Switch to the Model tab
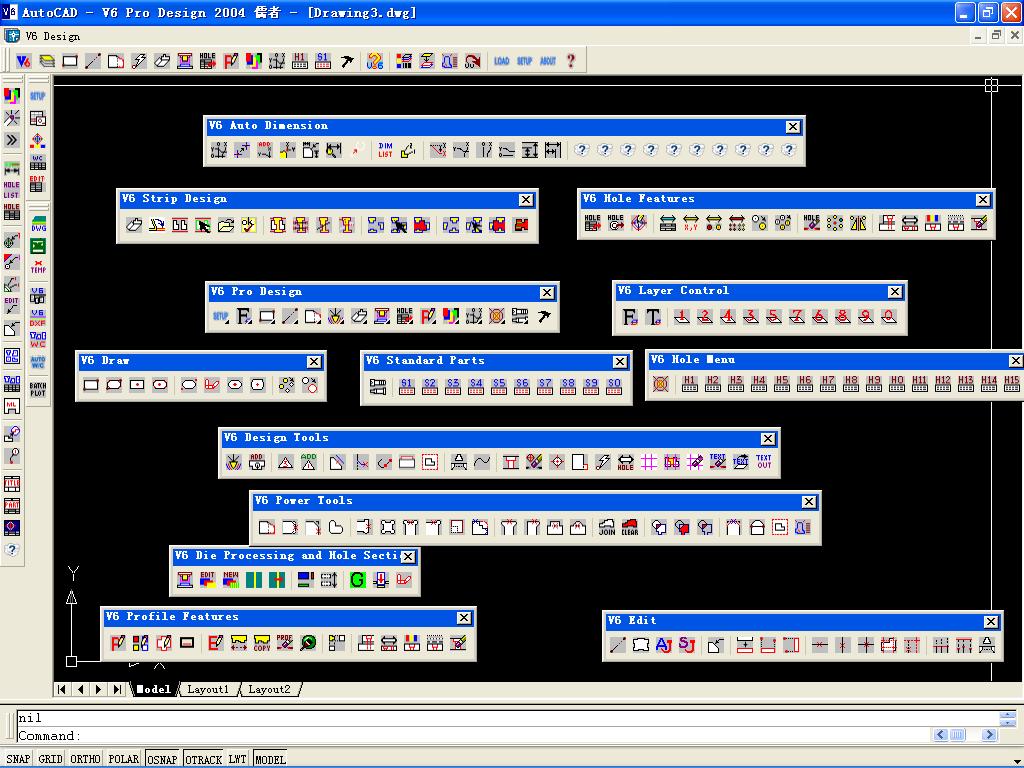Screen dimensions: 1024x768 click(x=154, y=689)
